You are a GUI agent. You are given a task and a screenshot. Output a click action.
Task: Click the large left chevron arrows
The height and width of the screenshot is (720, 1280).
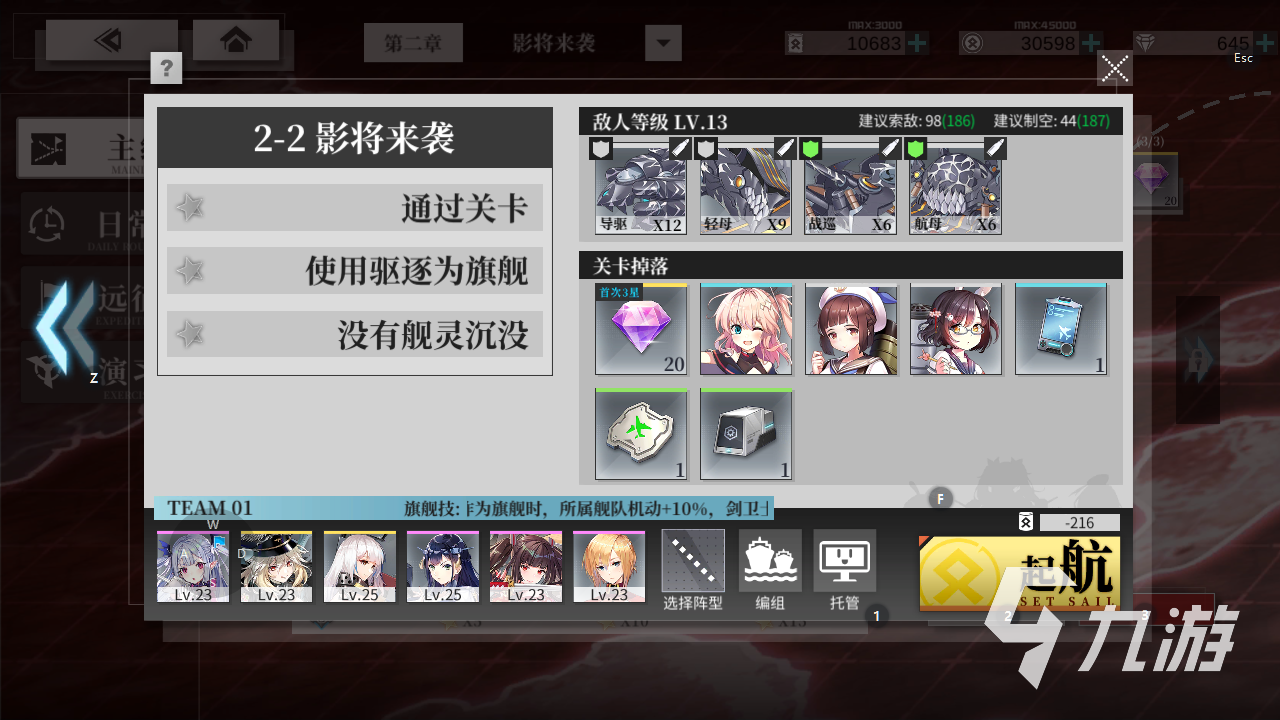[63, 327]
